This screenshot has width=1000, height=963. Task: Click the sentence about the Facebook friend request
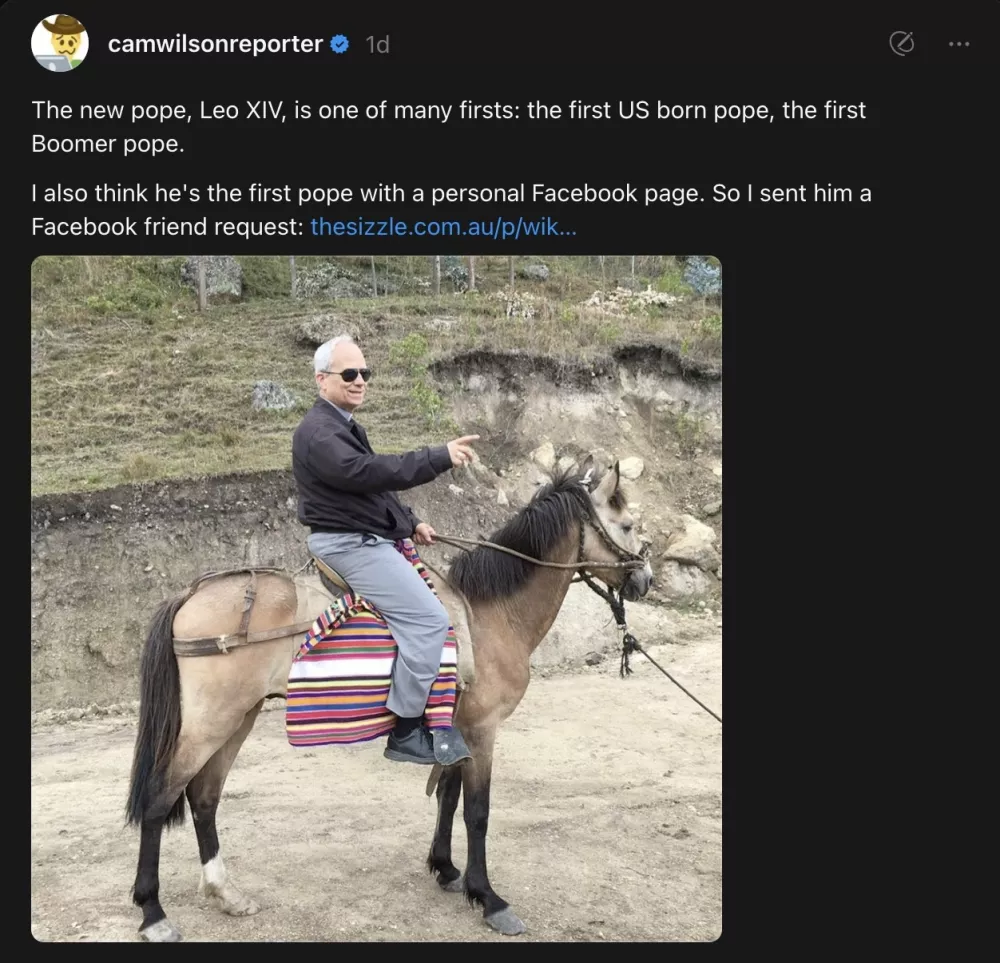coord(450,210)
